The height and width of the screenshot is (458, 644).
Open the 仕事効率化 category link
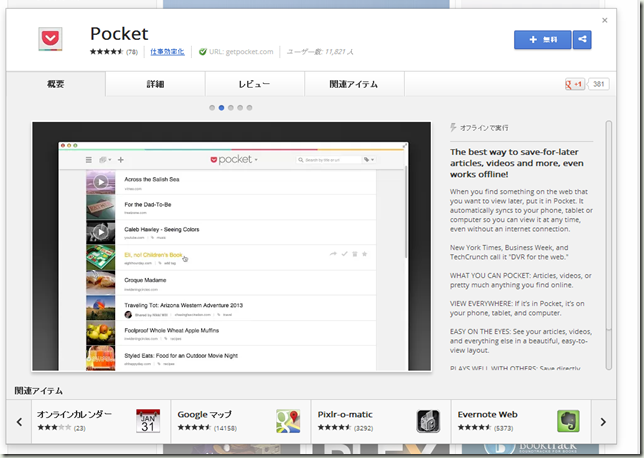(x=167, y=52)
